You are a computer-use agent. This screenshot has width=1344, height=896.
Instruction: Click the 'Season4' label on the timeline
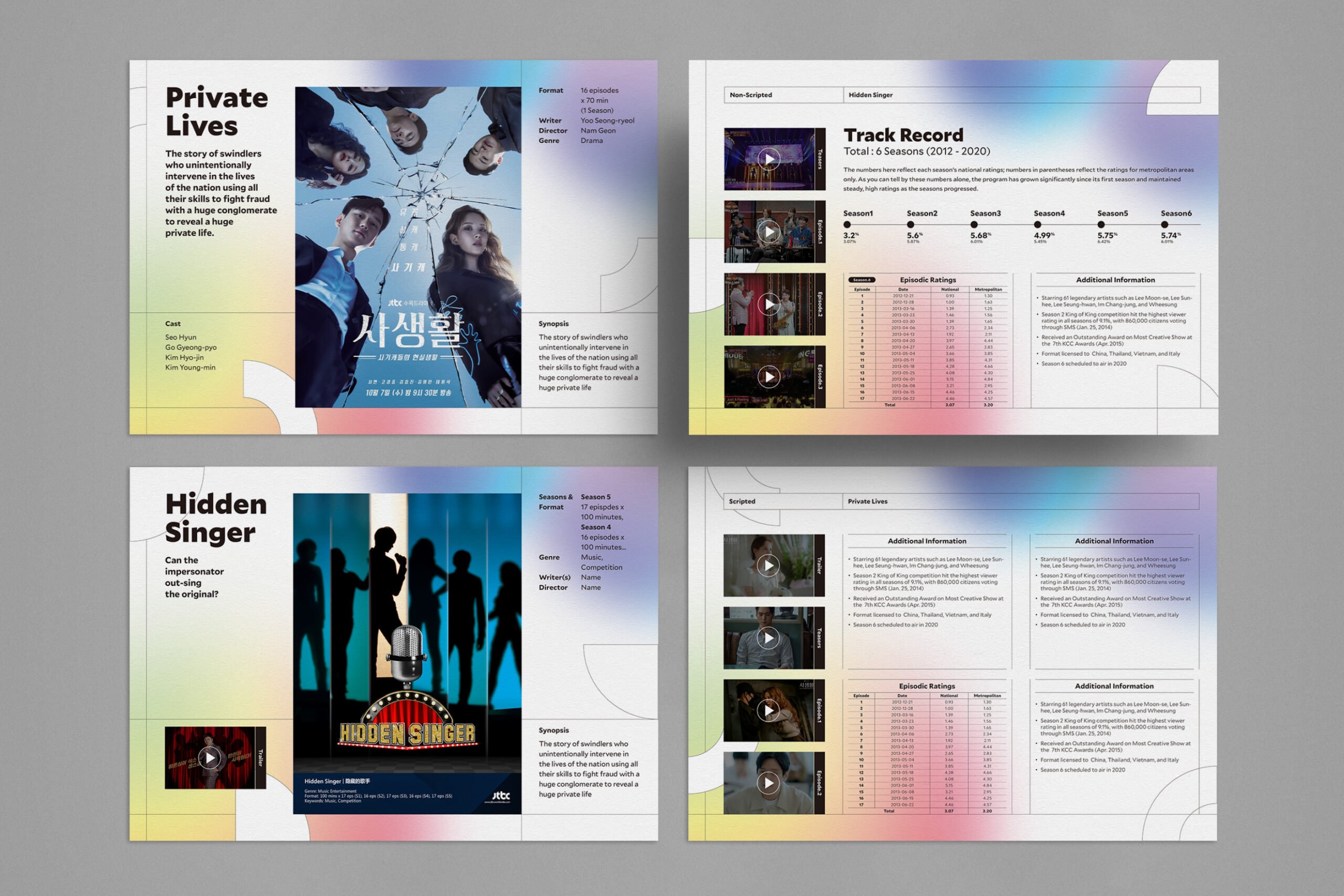(1049, 213)
